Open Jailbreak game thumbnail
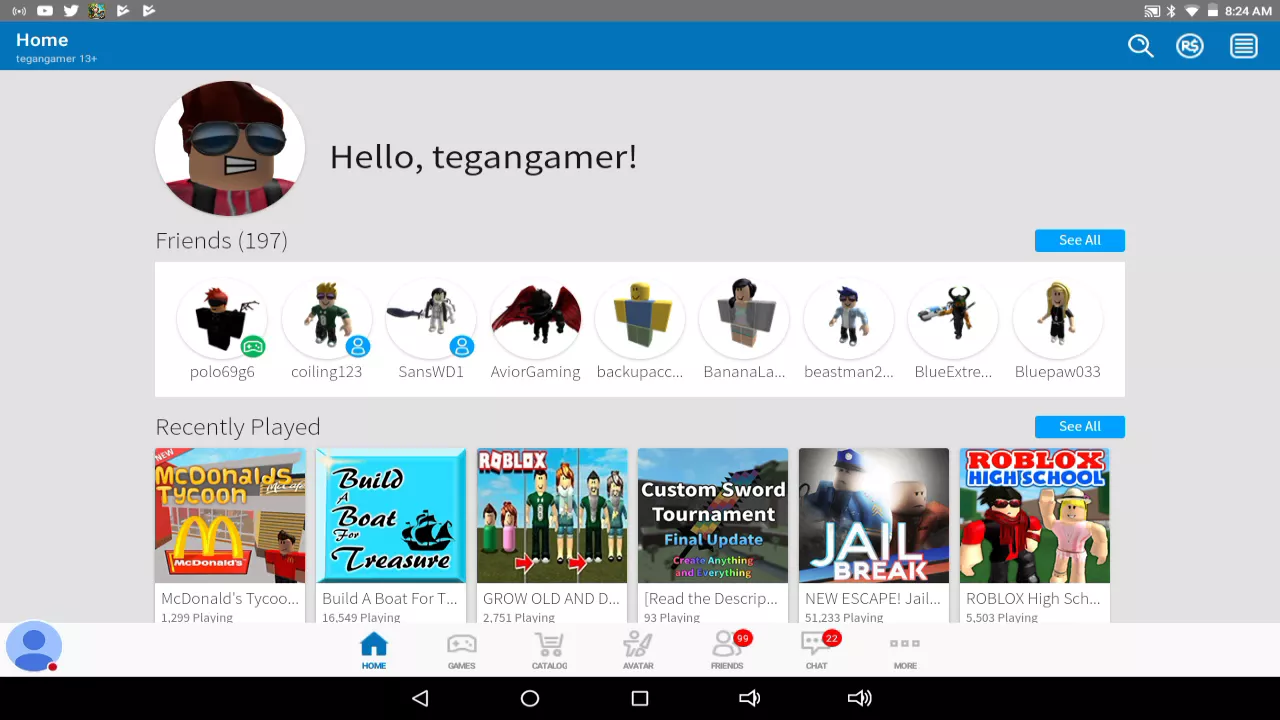 (874, 515)
